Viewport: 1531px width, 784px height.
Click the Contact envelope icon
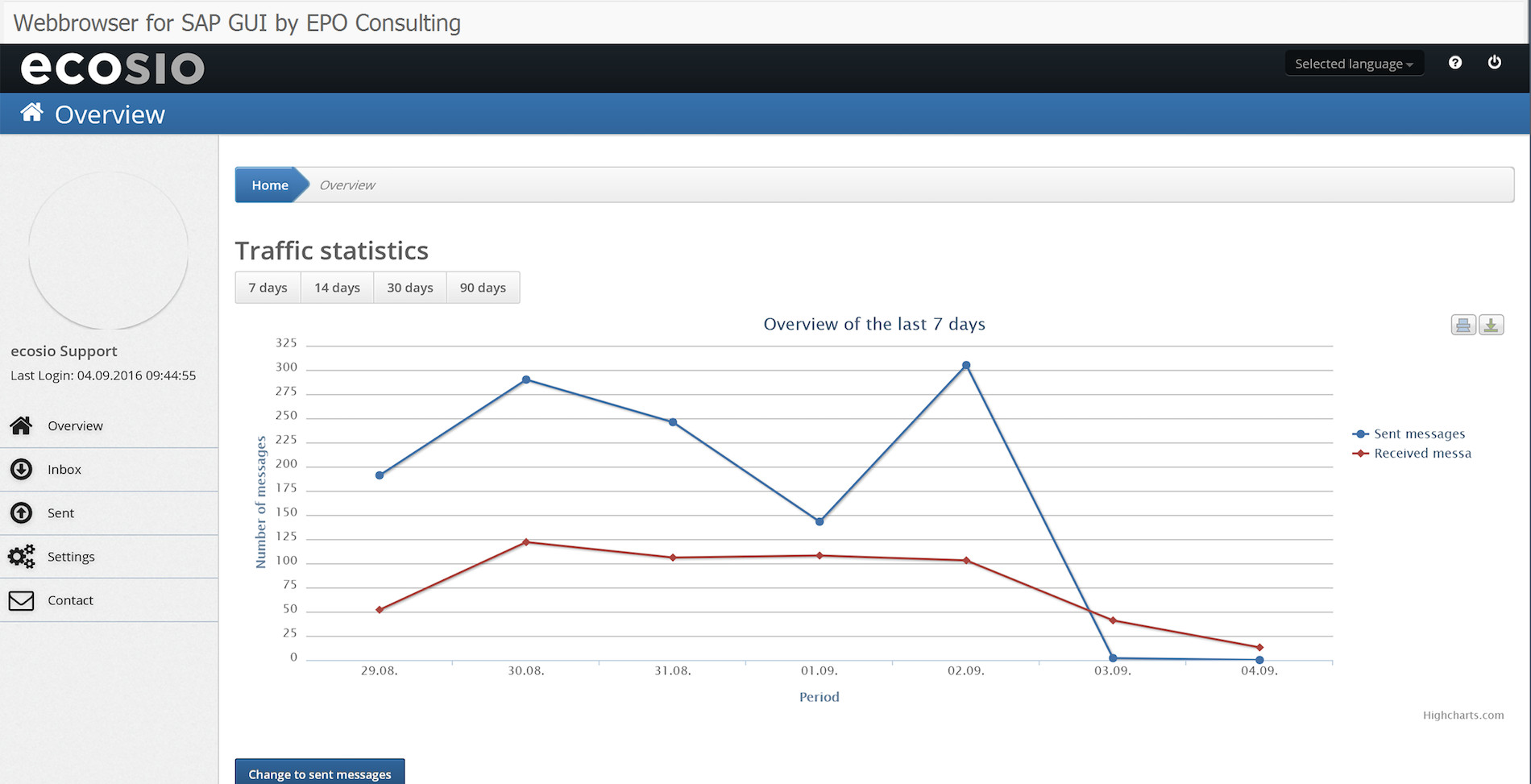pyautogui.click(x=22, y=600)
